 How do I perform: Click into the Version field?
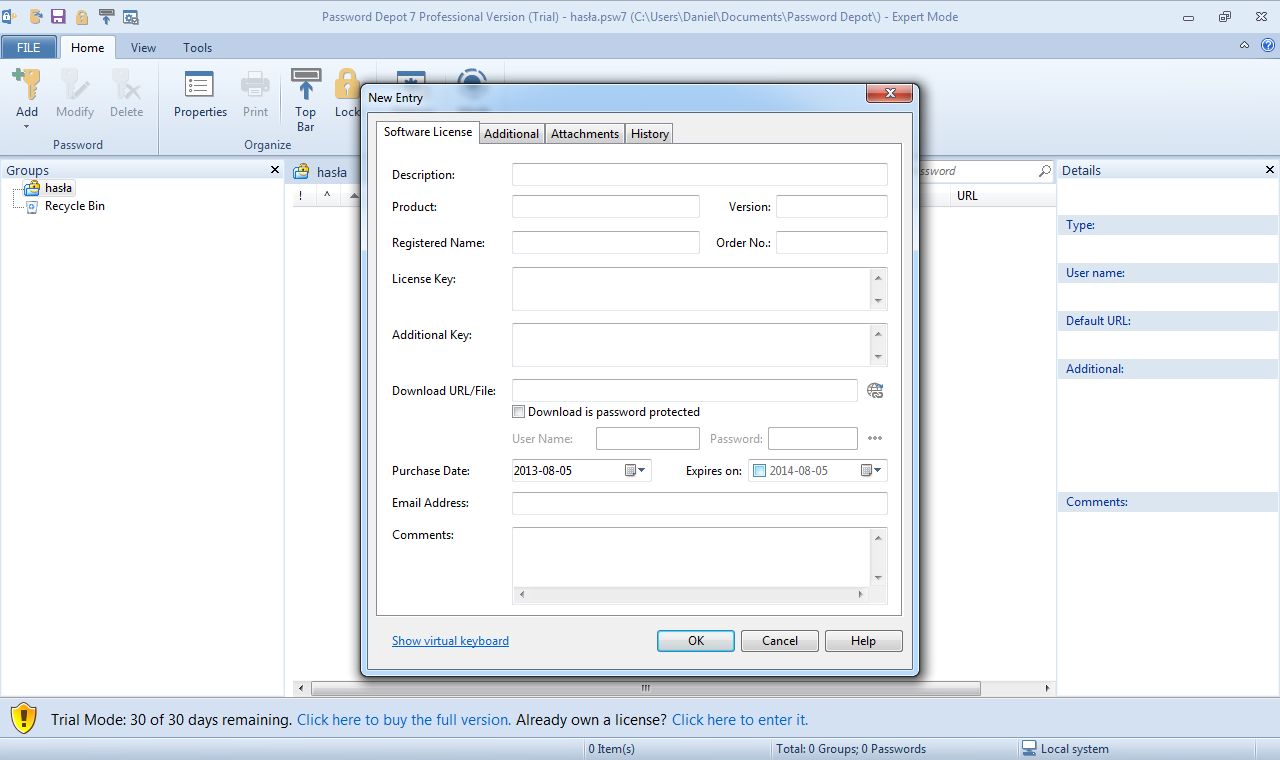[x=832, y=207]
